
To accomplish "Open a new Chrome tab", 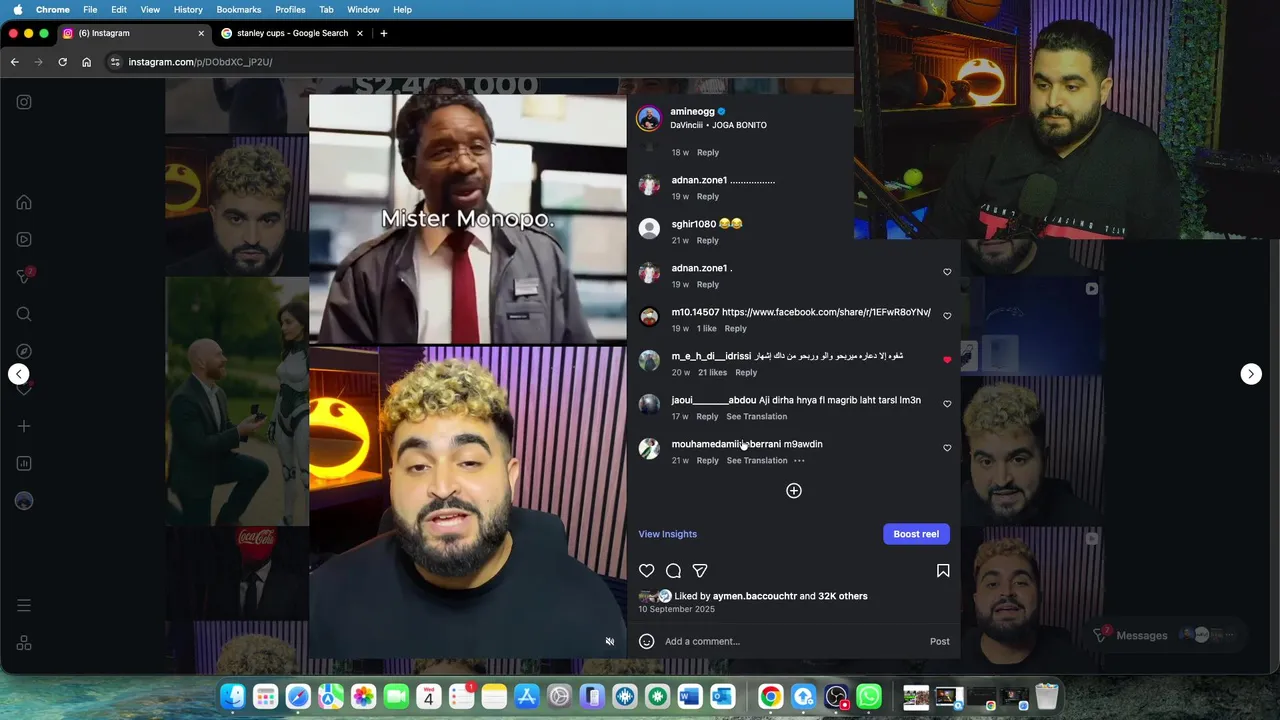I will pyautogui.click(x=384, y=33).
